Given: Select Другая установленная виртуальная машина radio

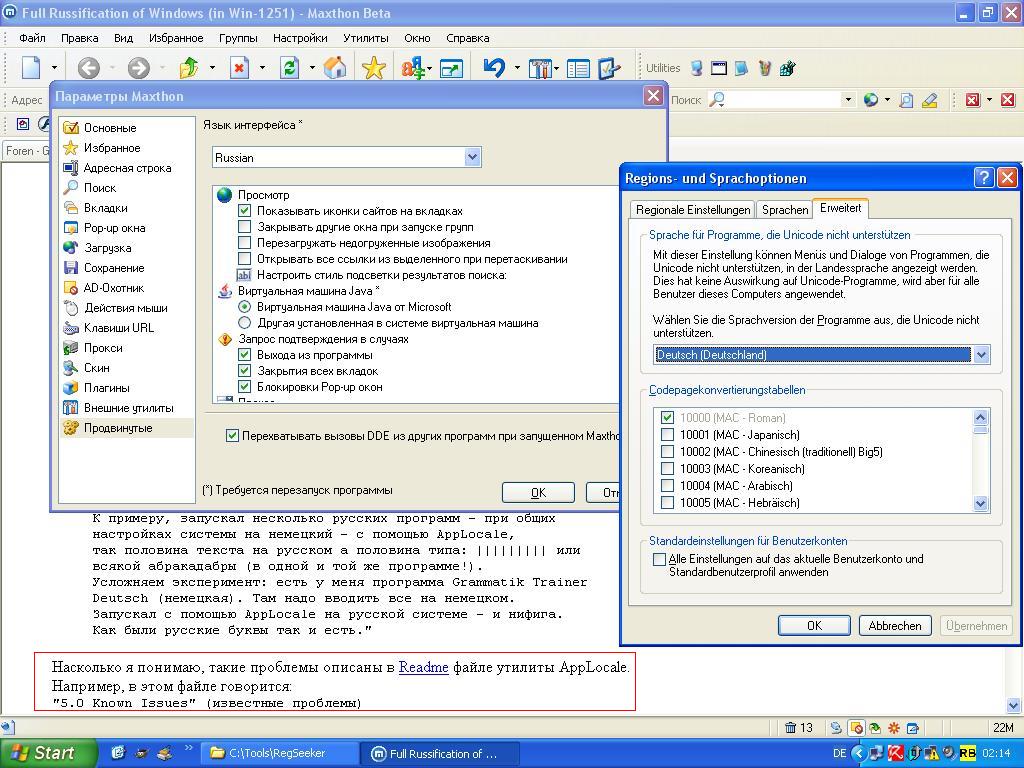Looking at the screenshot, I should tap(244, 323).
